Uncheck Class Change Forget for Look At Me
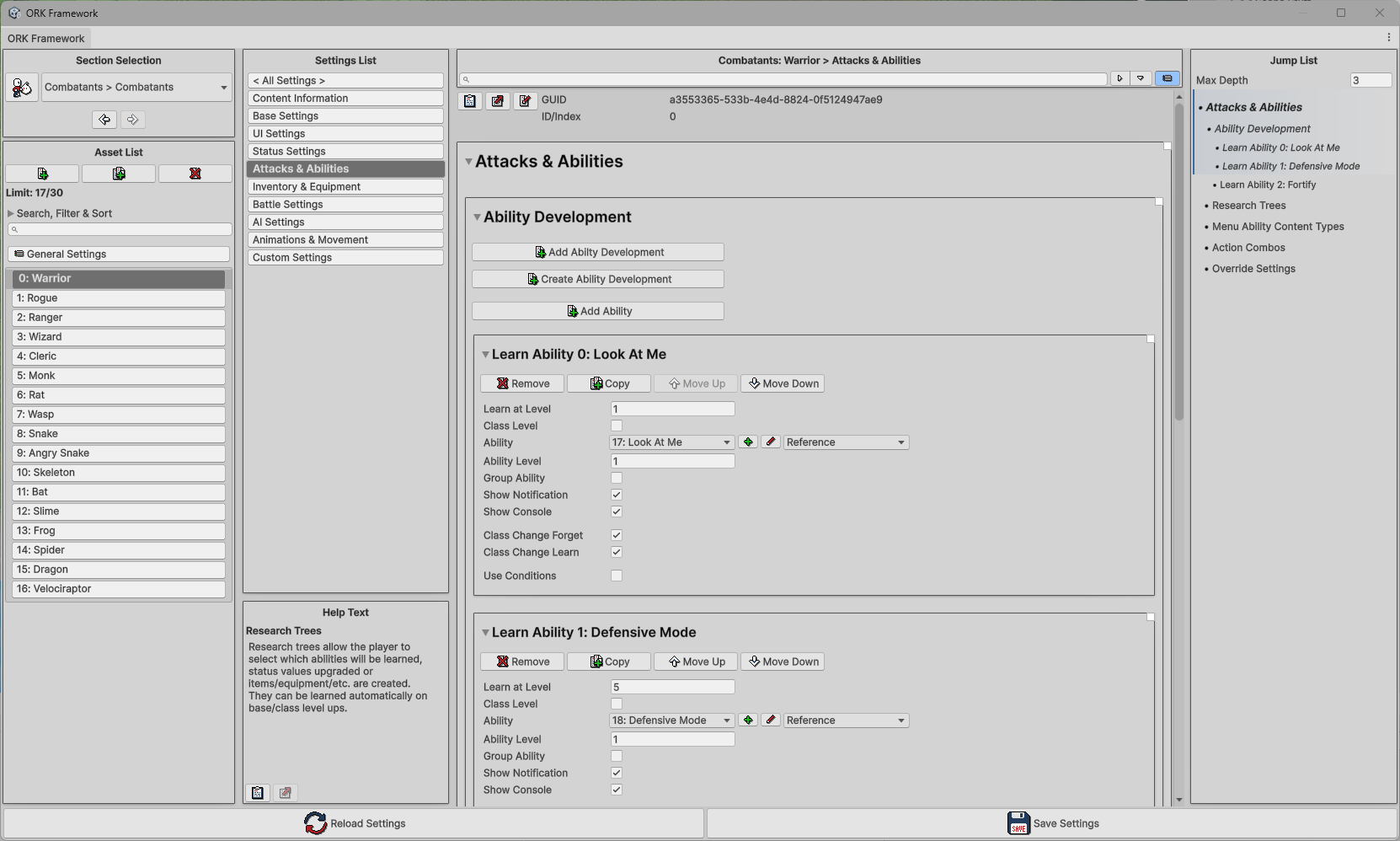This screenshot has height=841, width=1400. [617, 535]
